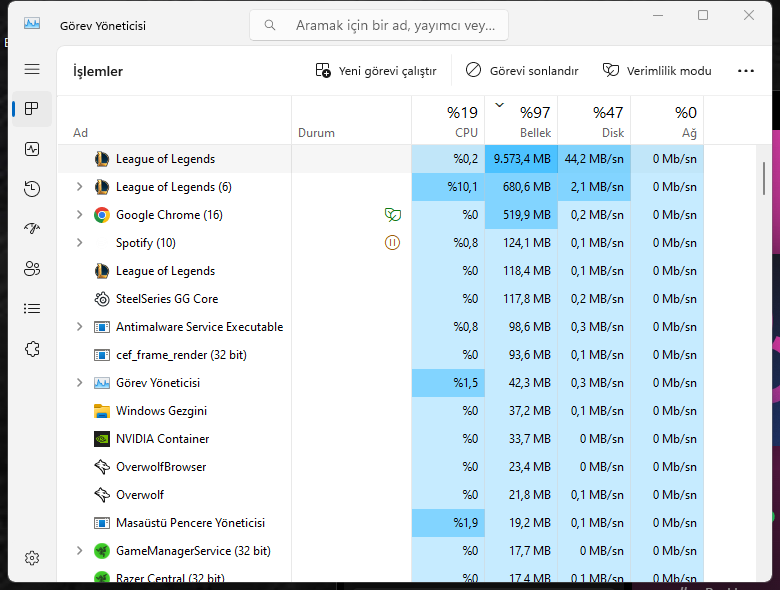Select the 680,6 MB memory cell
The height and width of the screenshot is (590, 780).
click(x=521, y=187)
